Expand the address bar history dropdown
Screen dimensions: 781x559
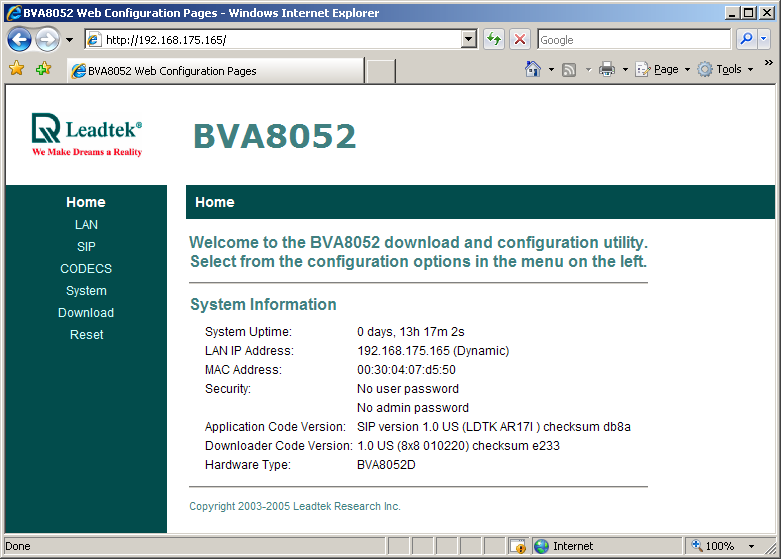pyautogui.click(x=468, y=39)
